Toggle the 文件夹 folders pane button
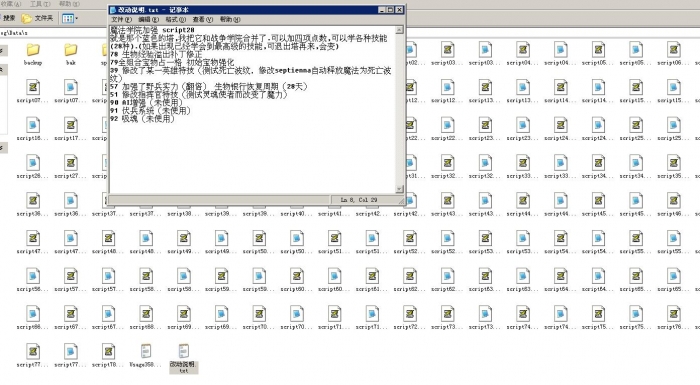Viewport: 700px width, 385px height. point(38,18)
